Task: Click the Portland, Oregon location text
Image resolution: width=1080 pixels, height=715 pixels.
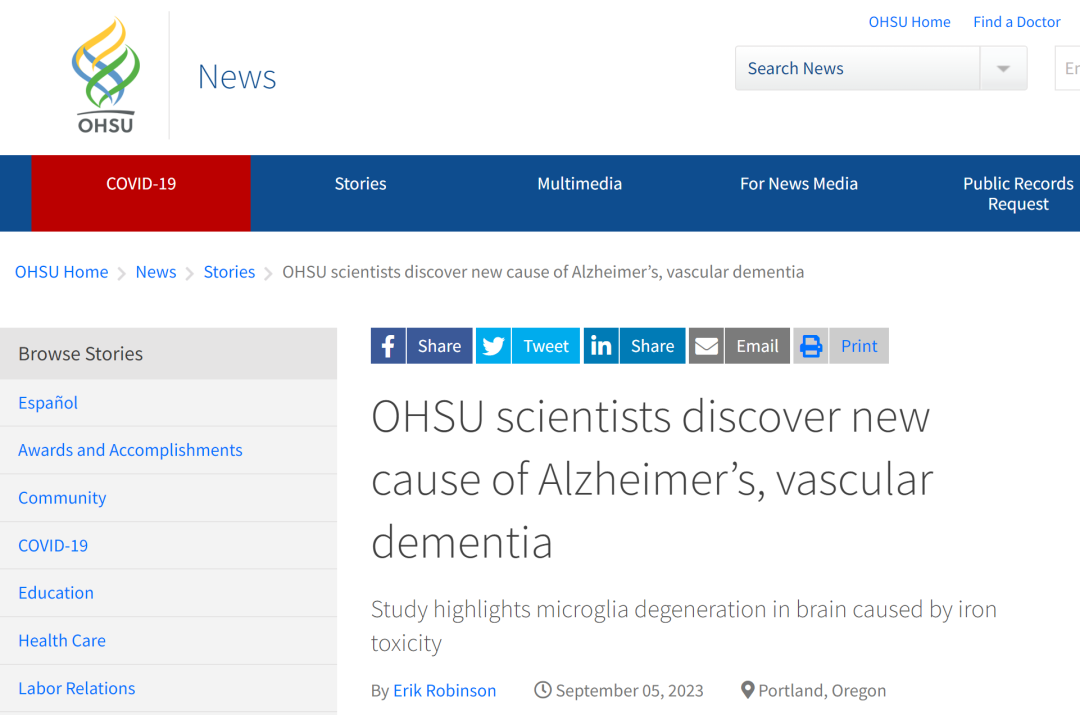Action: click(x=822, y=691)
